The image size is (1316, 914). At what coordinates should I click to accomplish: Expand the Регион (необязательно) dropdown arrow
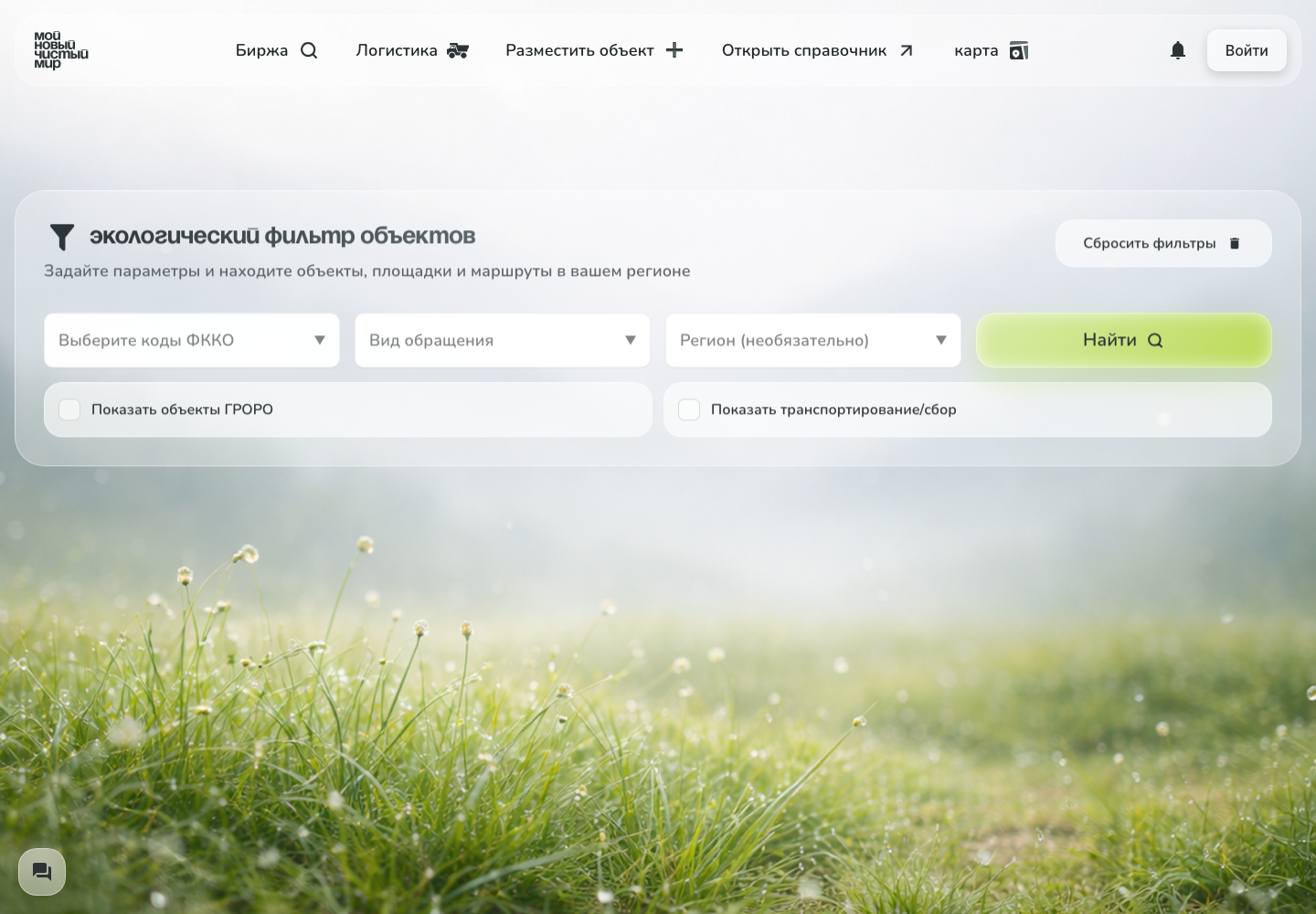point(941,340)
